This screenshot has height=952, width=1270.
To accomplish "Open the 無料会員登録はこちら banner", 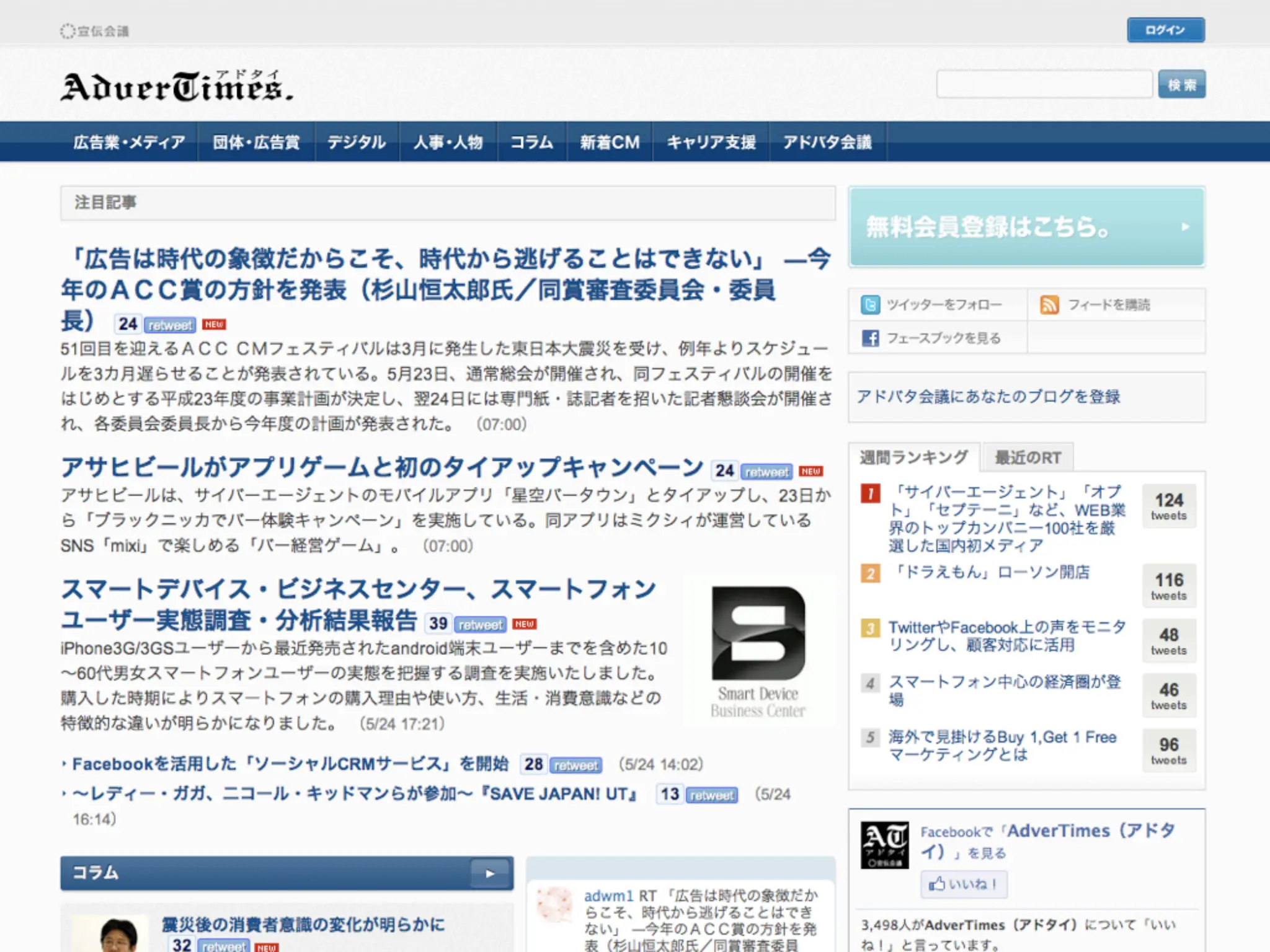I will (1026, 227).
